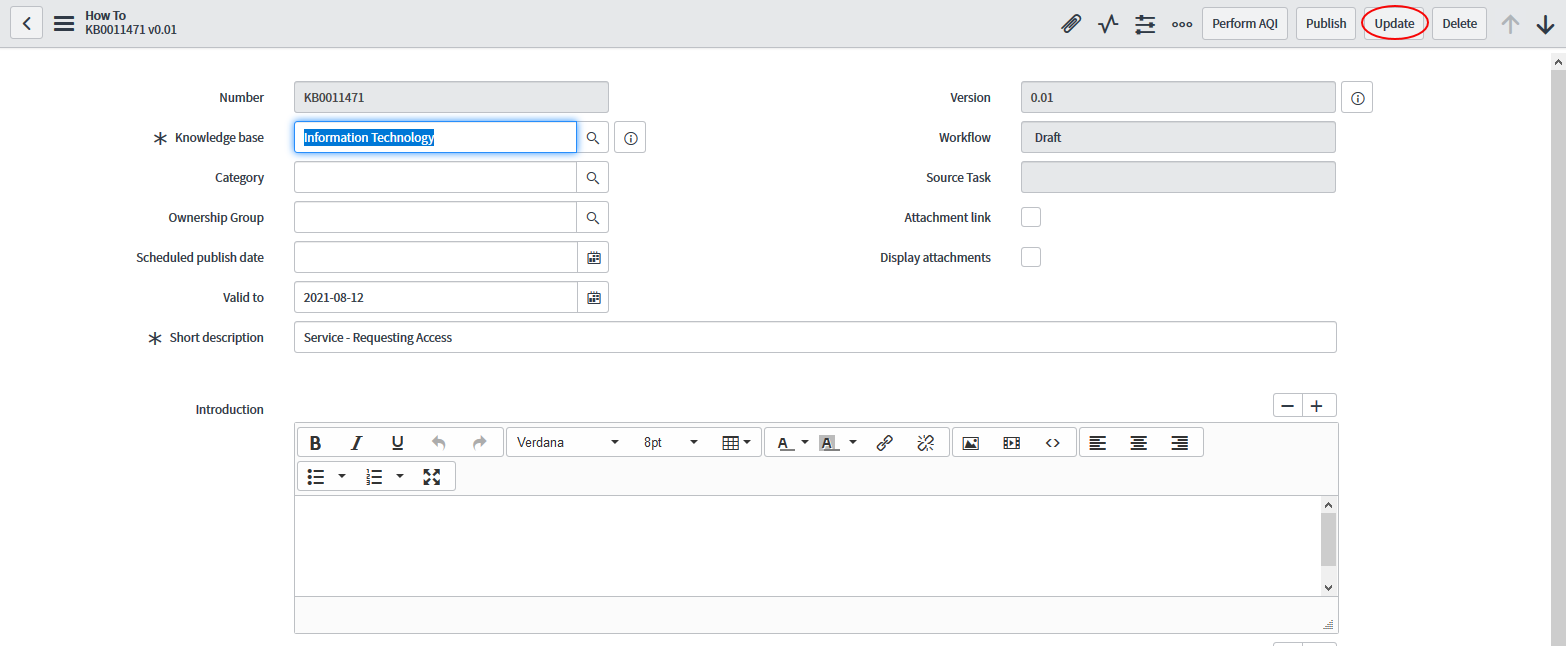Click the personalize form settings icon
1566x646 pixels.
point(1145,24)
